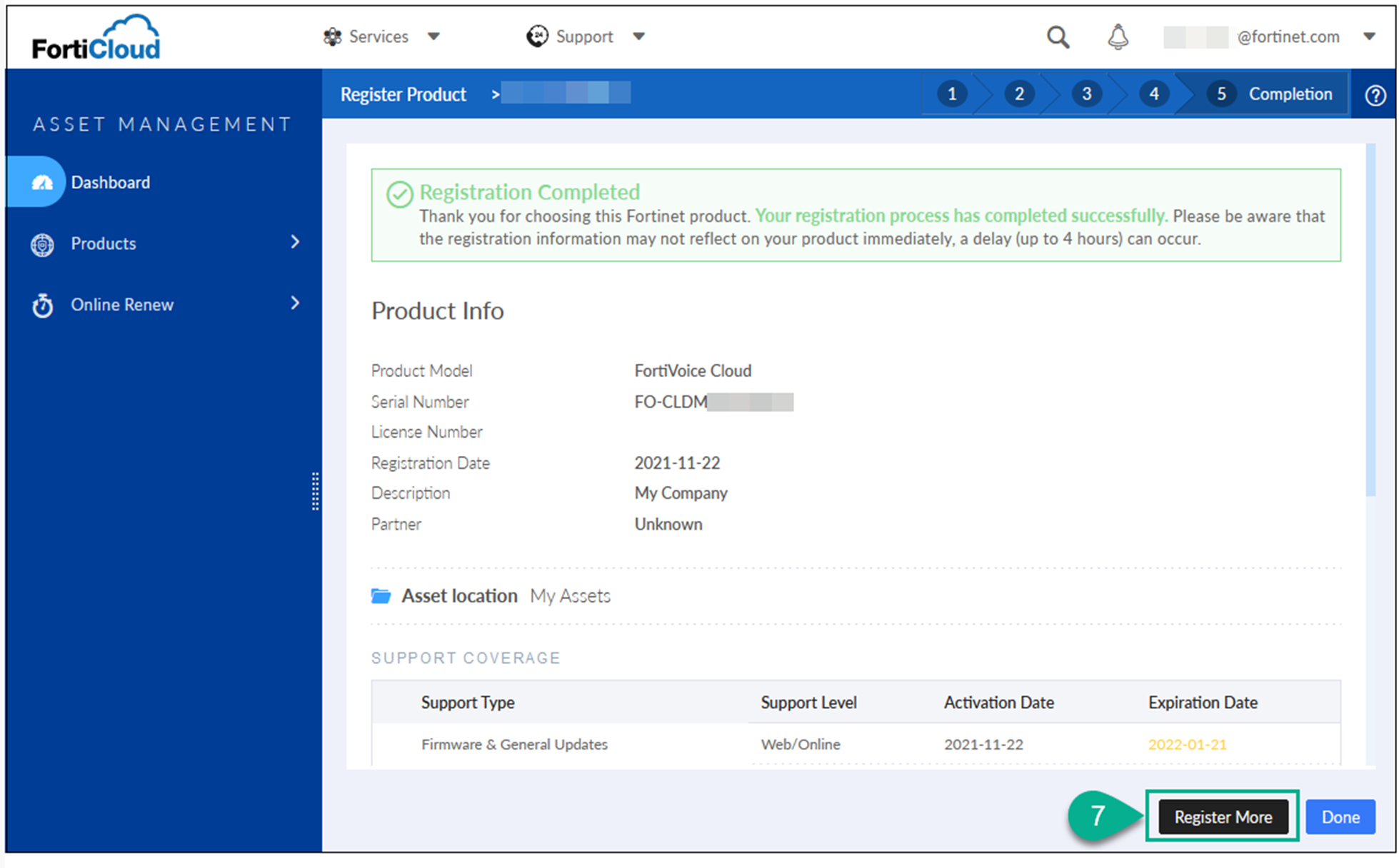Click the Asset location folder icon
Image resolution: width=1399 pixels, height=868 pixels.
point(381,596)
